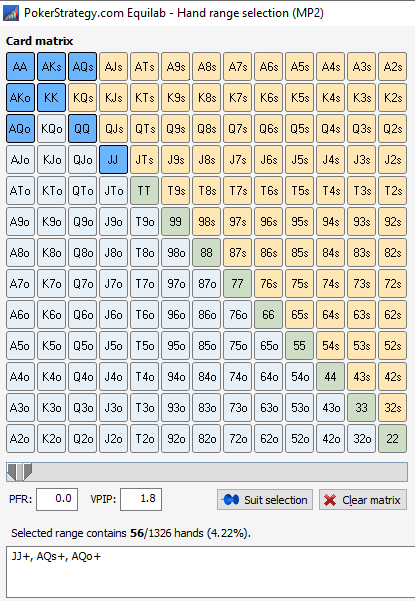Image resolution: width=415 pixels, height=601 pixels.
Task: Deselect the AA hand cell
Action: [20, 67]
